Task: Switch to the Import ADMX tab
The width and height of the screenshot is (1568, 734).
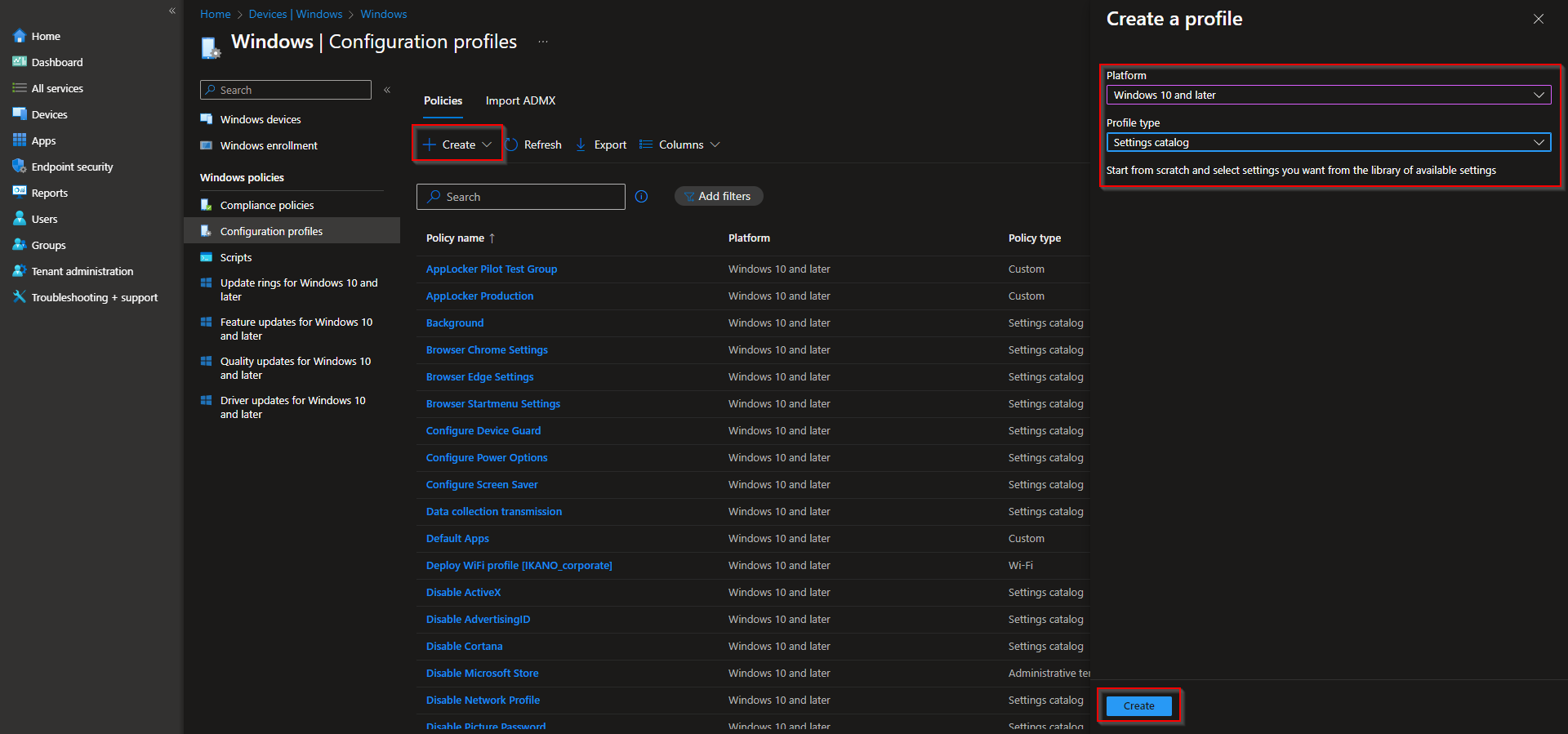Action: (520, 100)
